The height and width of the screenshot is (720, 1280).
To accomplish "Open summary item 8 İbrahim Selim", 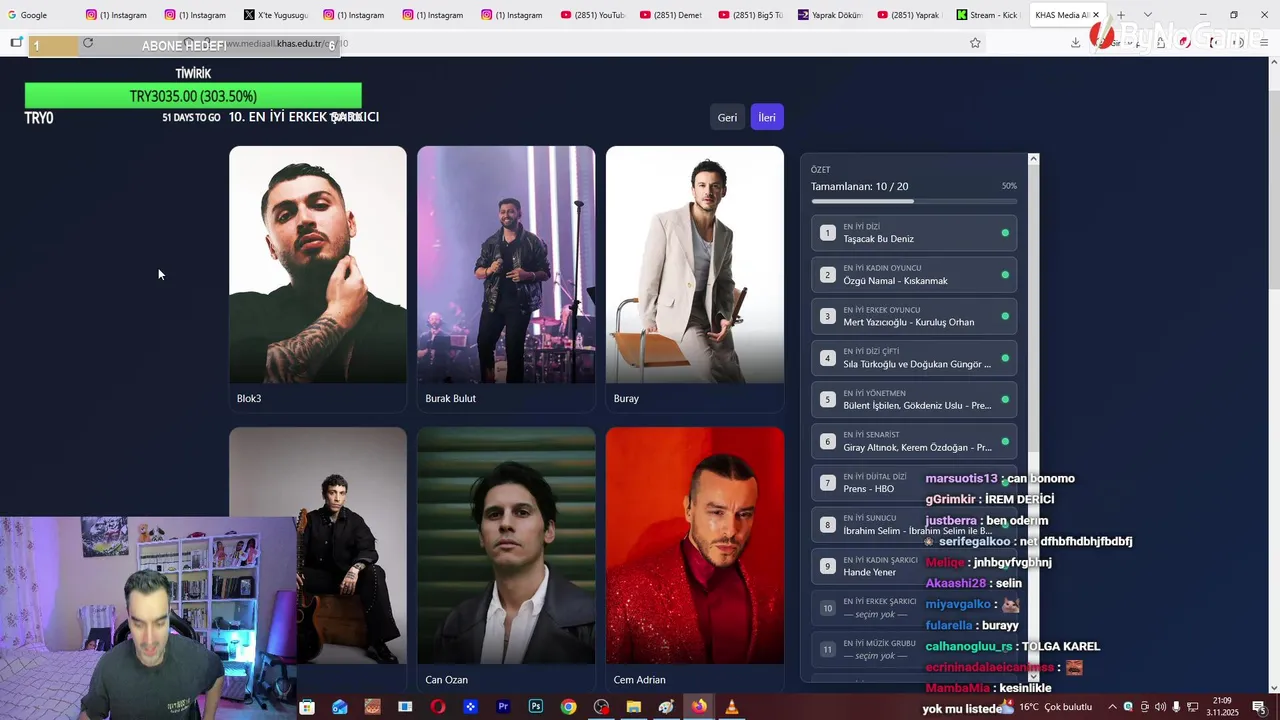I will pyautogui.click(x=914, y=525).
